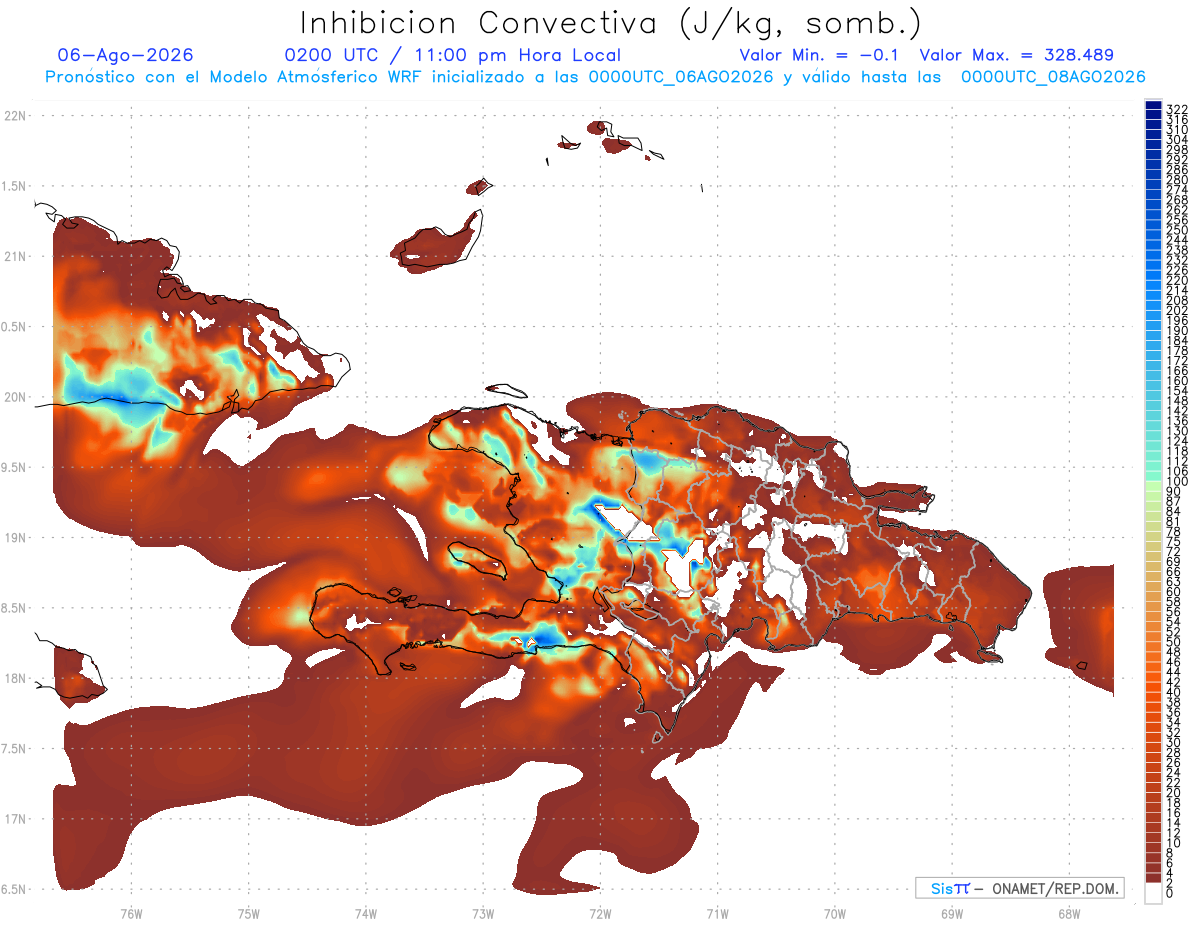Image resolution: width=1200 pixels, height=927 pixels.
Task: Click "0000UTC_08AGO2026" valid-until time
Action: (1053, 77)
